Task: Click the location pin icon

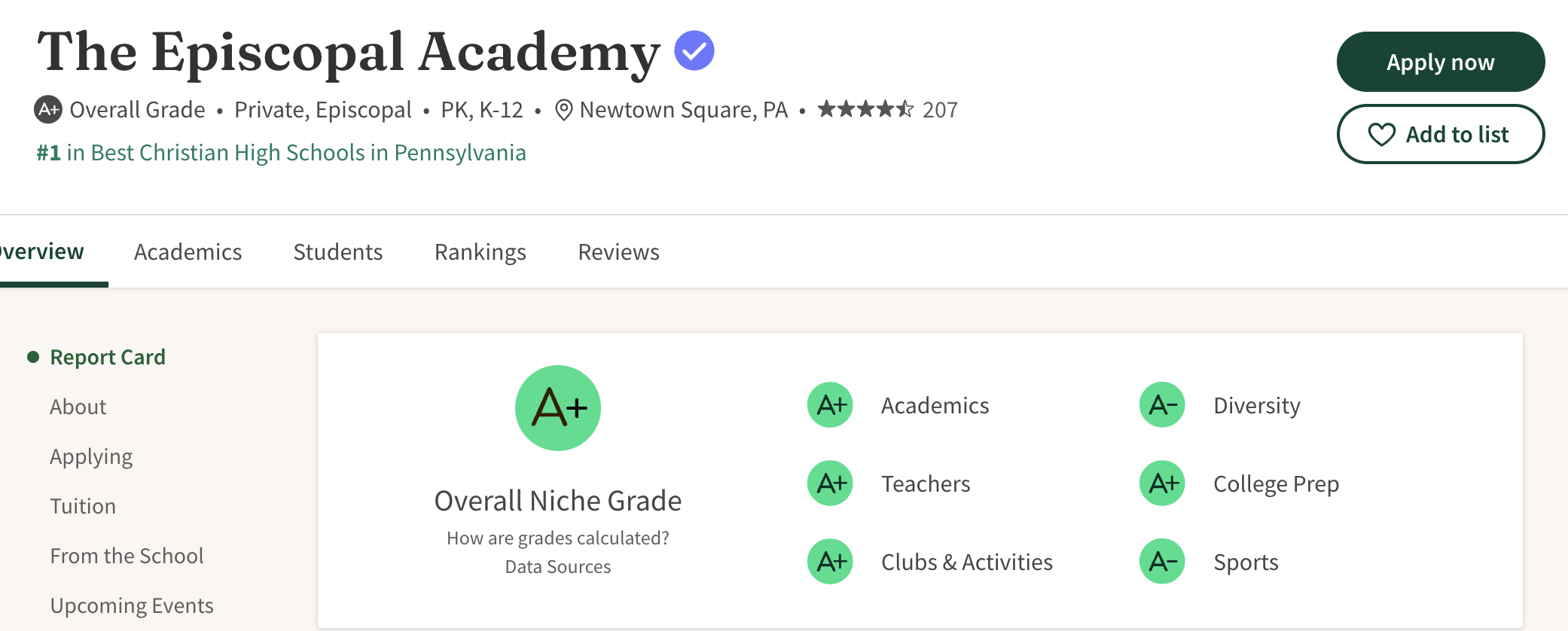Action: pos(563,111)
